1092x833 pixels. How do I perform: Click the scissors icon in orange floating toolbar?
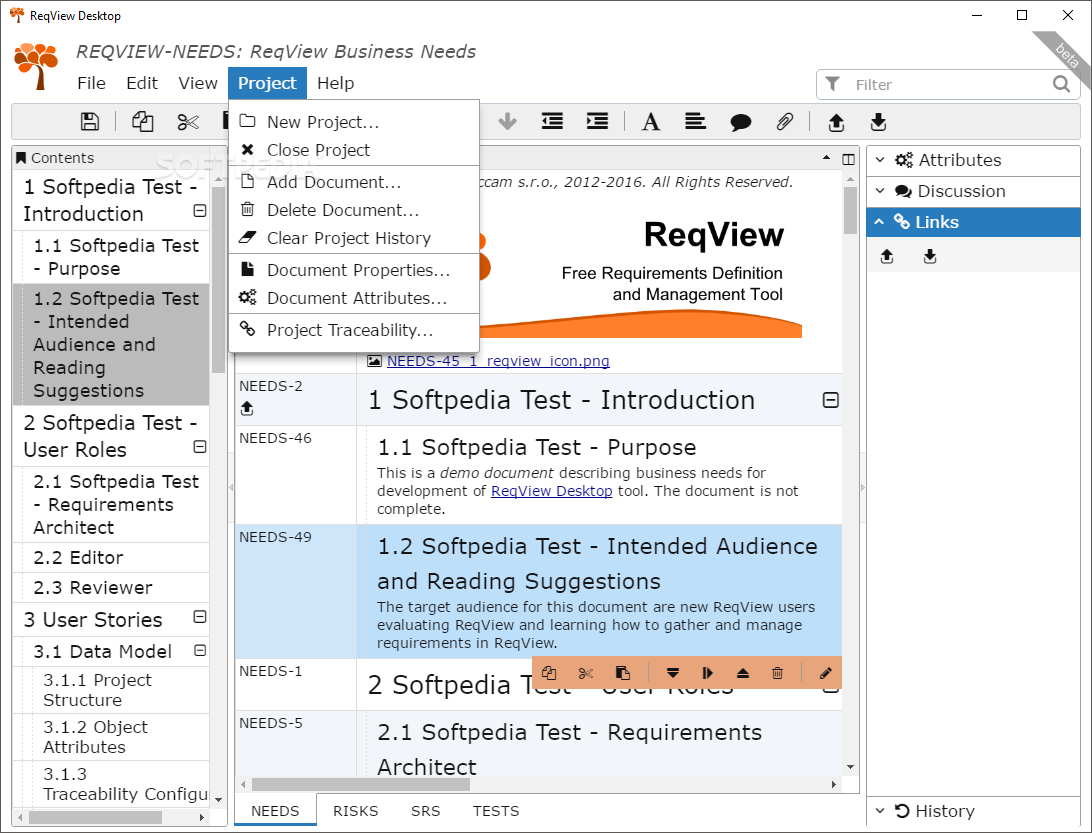point(586,673)
